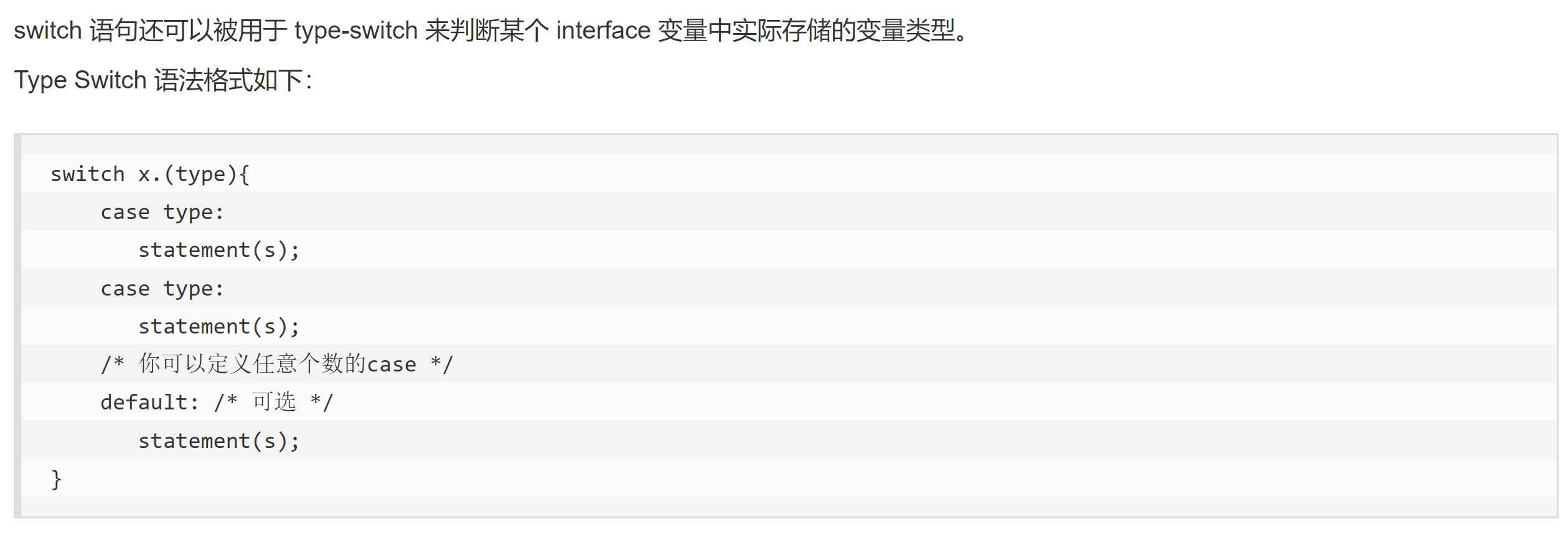Click the "语法格式如下" text

click(x=228, y=80)
